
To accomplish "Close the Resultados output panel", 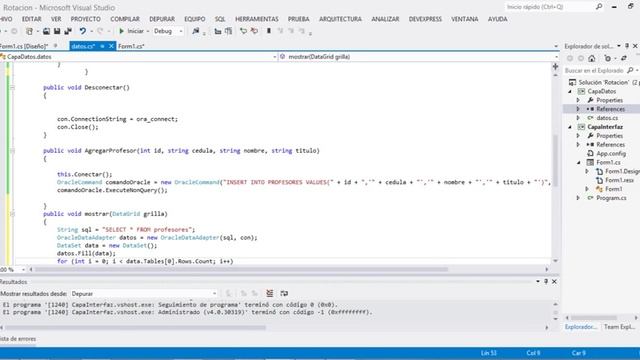I will (554, 282).
